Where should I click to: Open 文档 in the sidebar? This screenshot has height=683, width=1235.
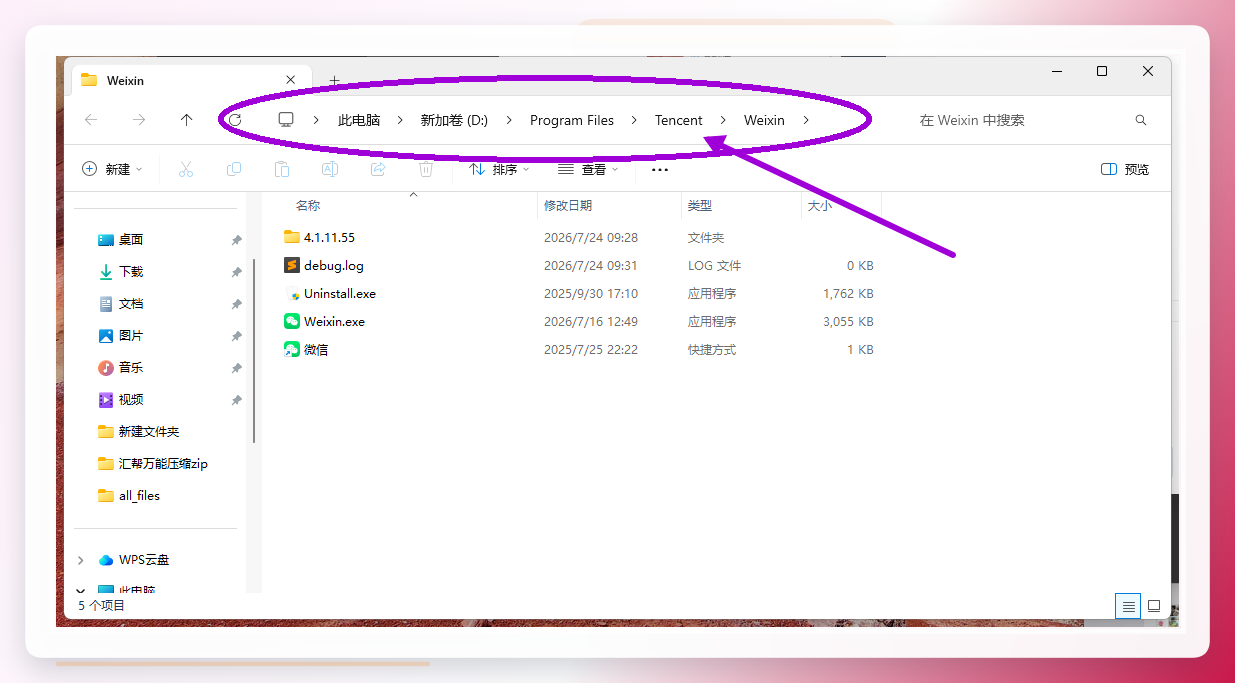point(131,304)
